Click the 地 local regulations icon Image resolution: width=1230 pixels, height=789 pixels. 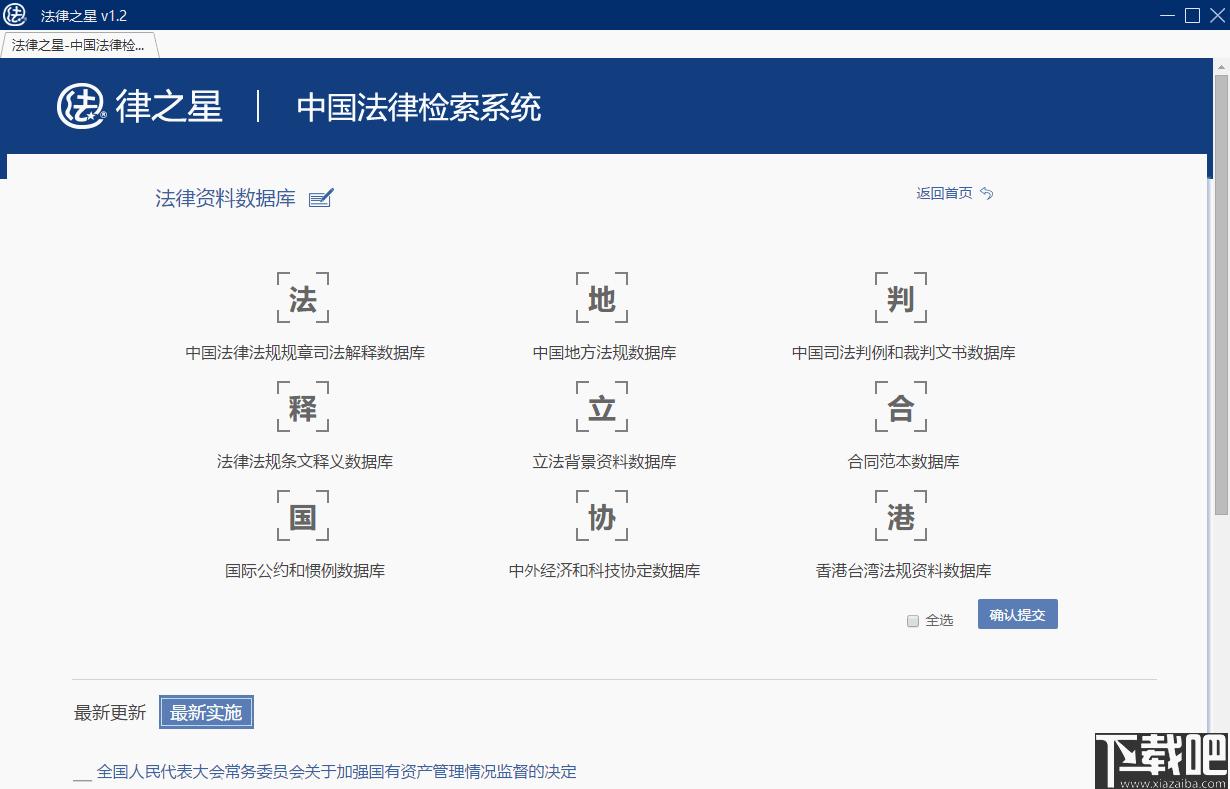coord(602,299)
